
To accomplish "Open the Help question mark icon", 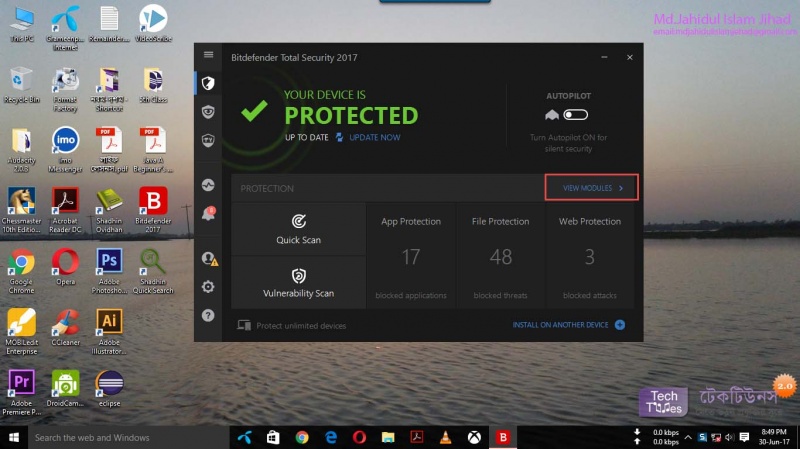I will [208, 315].
